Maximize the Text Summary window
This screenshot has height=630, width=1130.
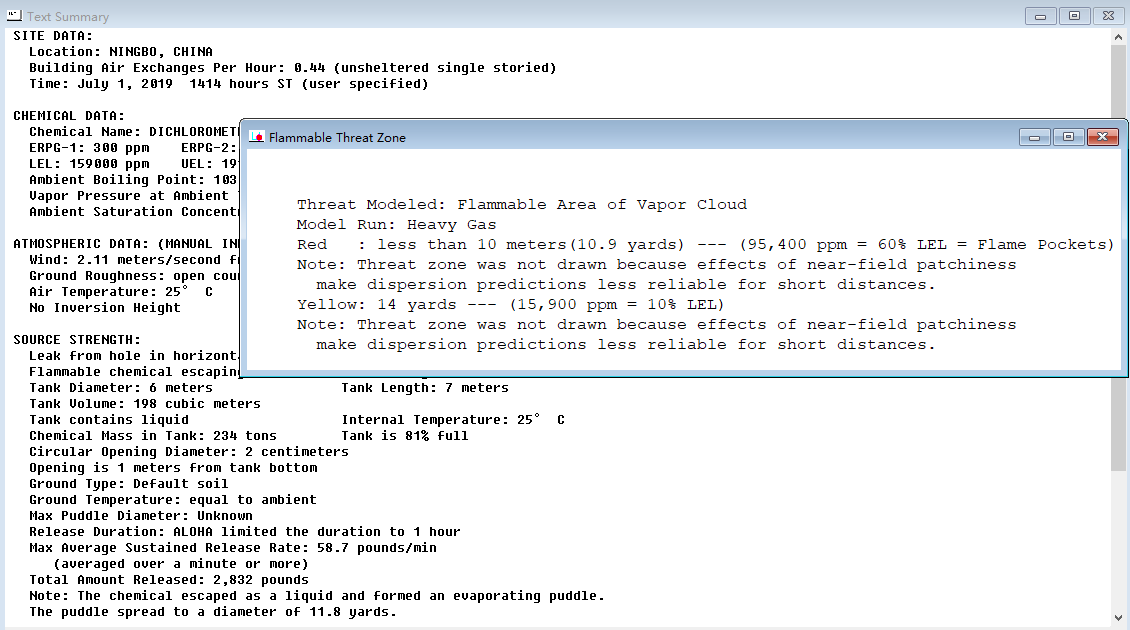pos(1074,16)
